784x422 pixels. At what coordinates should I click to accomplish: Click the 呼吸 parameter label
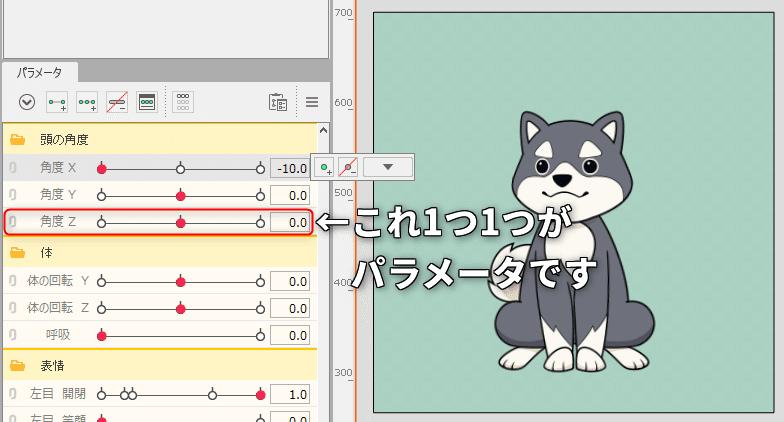pos(58,335)
